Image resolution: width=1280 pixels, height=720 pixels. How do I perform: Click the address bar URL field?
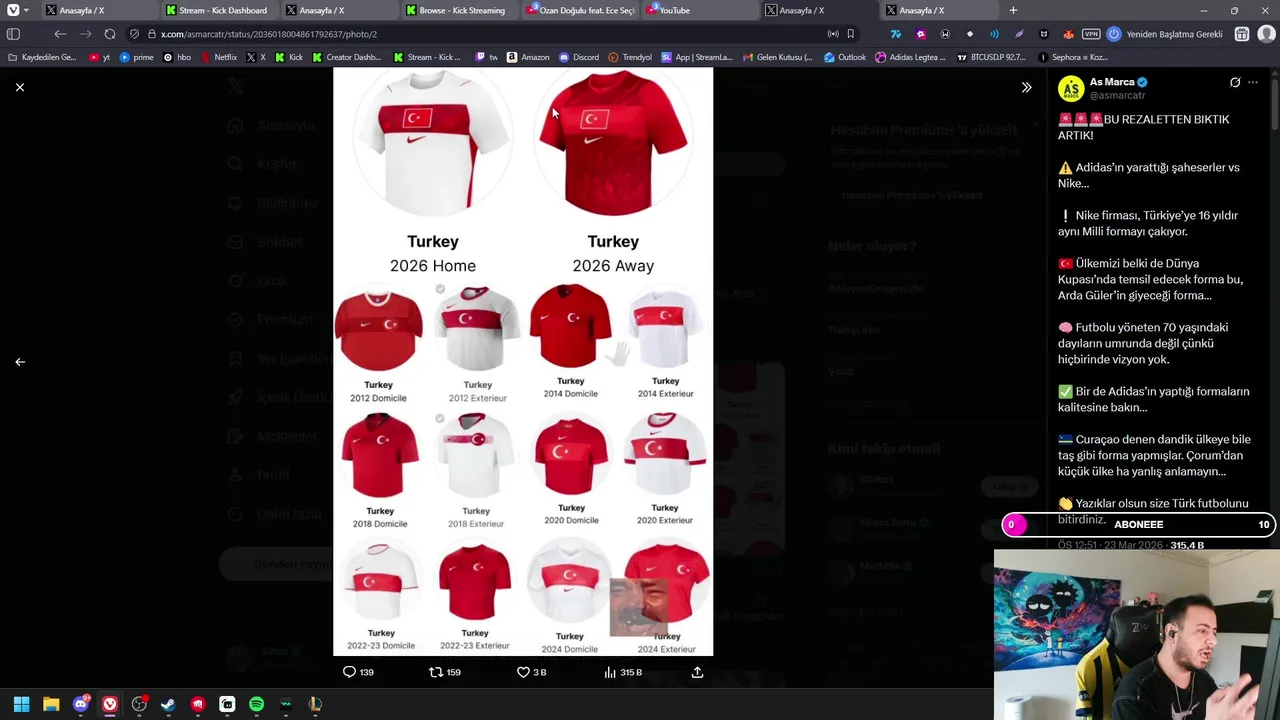coord(490,34)
